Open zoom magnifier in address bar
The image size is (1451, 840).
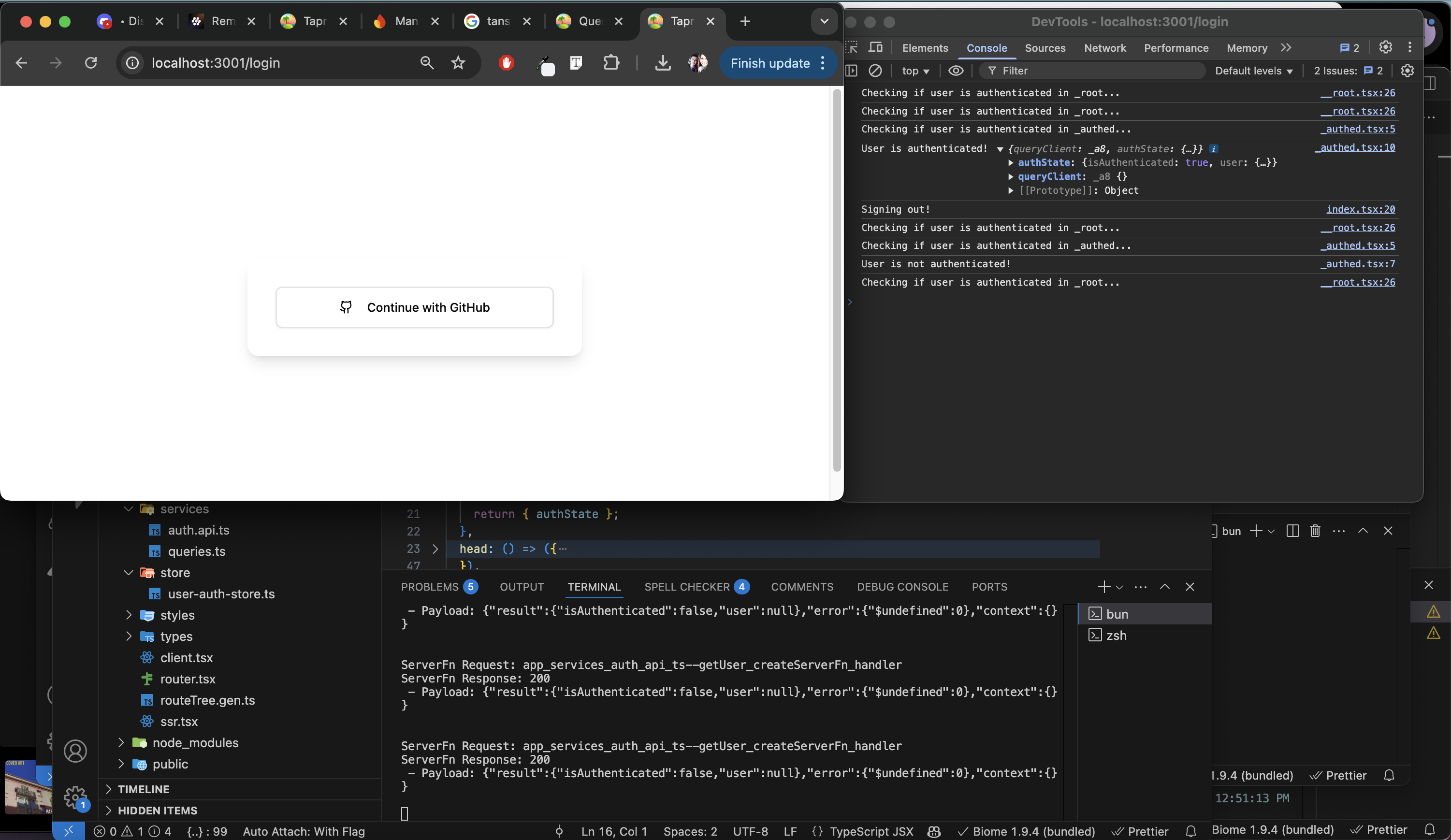427,63
